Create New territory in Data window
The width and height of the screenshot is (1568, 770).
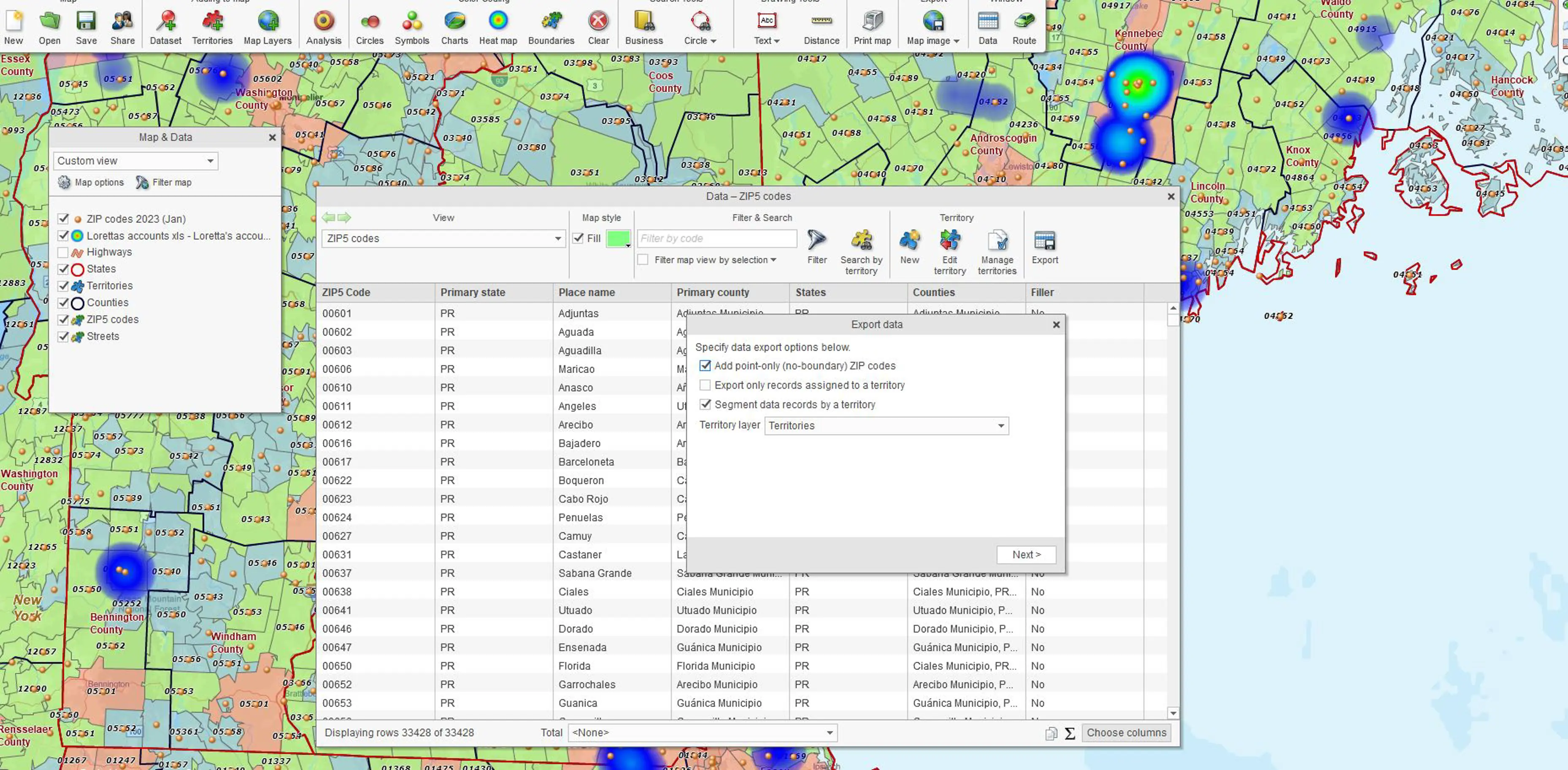[x=909, y=240]
